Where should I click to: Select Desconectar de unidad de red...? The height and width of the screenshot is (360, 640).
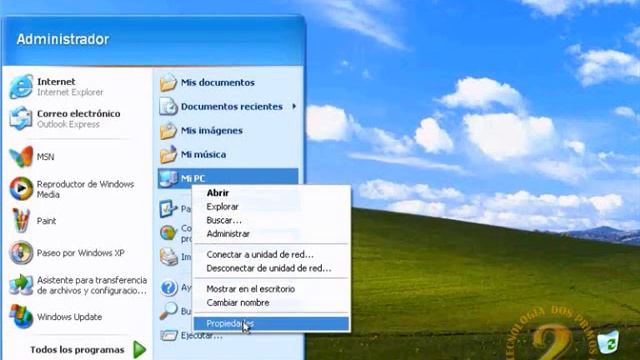(269, 268)
